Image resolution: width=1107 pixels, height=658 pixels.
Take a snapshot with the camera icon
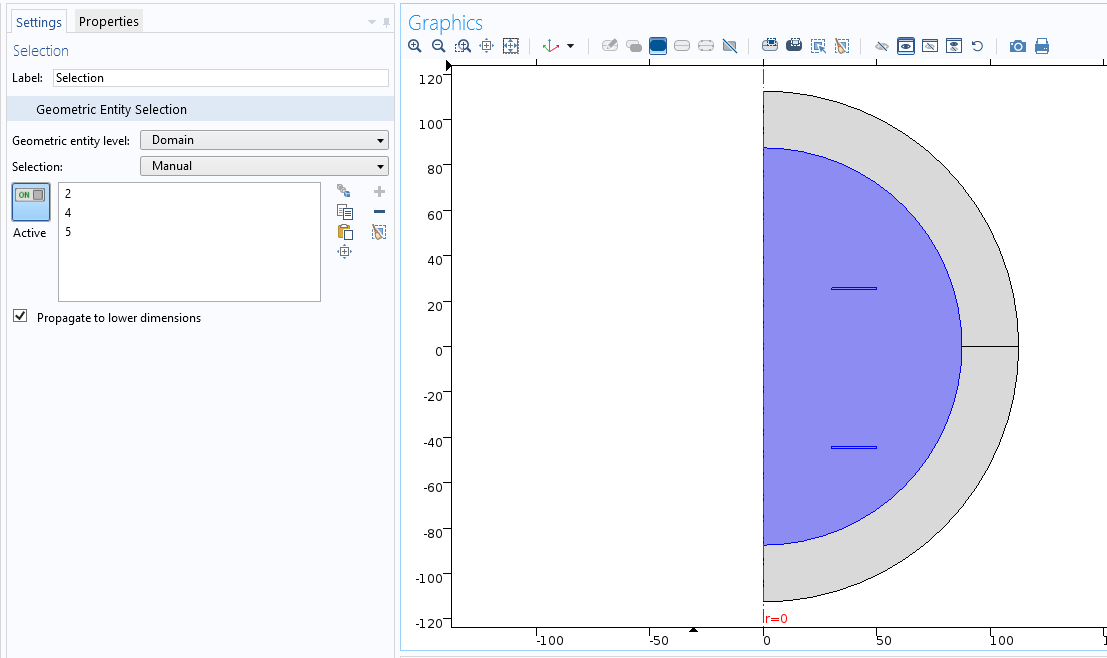point(1018,46)
